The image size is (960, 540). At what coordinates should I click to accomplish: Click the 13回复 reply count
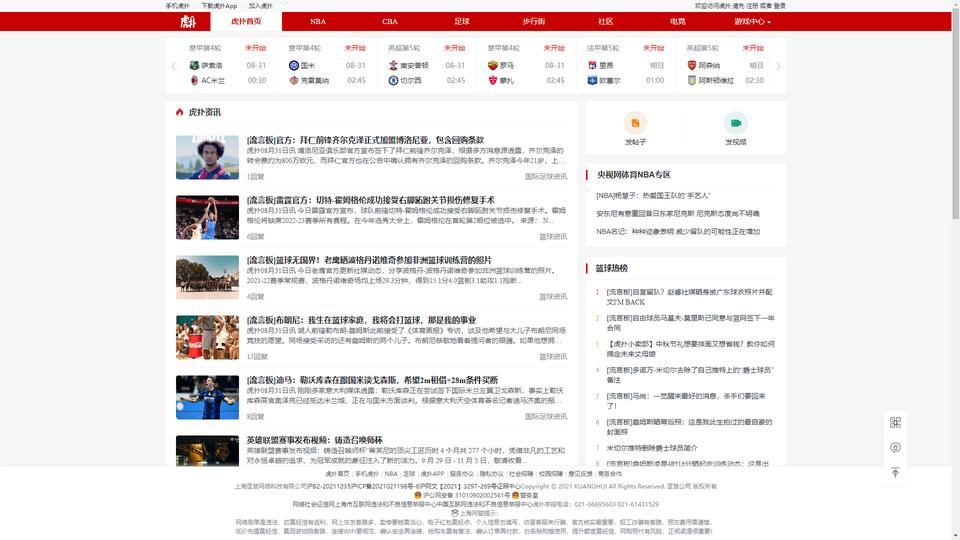257,356
